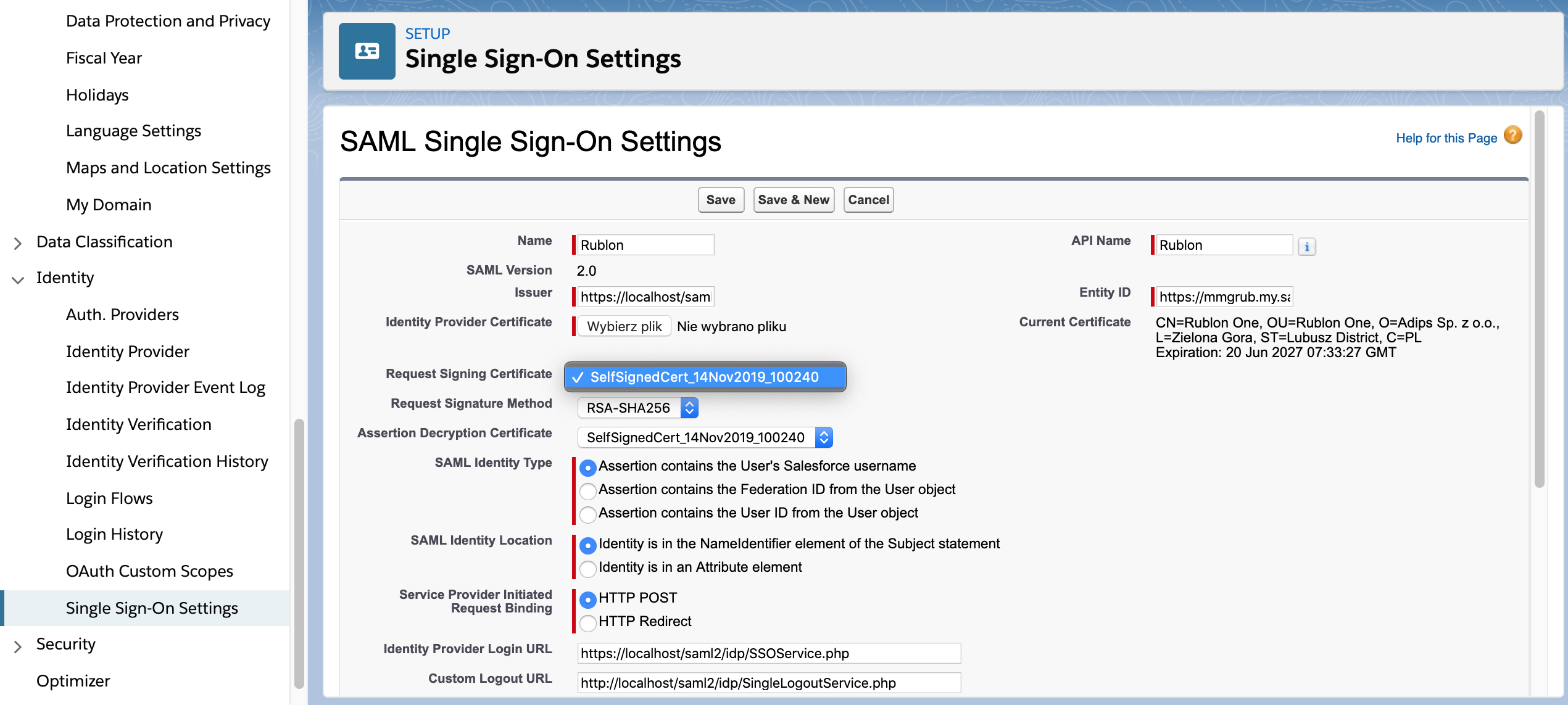Click the Identity Provider Login URL field

pos(768,653)
